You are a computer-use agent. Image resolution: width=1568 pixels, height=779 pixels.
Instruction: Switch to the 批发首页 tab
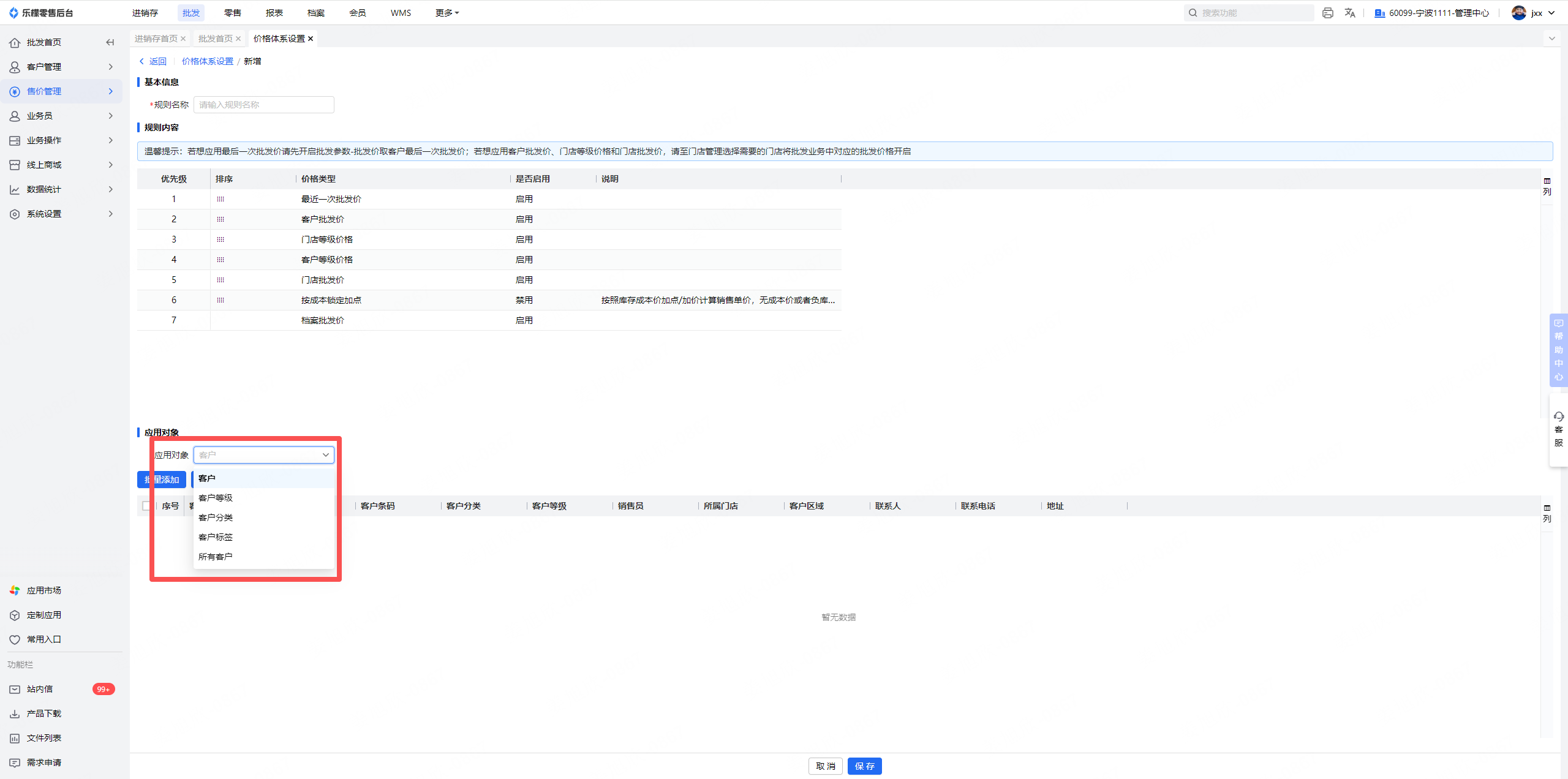point(215,39)
